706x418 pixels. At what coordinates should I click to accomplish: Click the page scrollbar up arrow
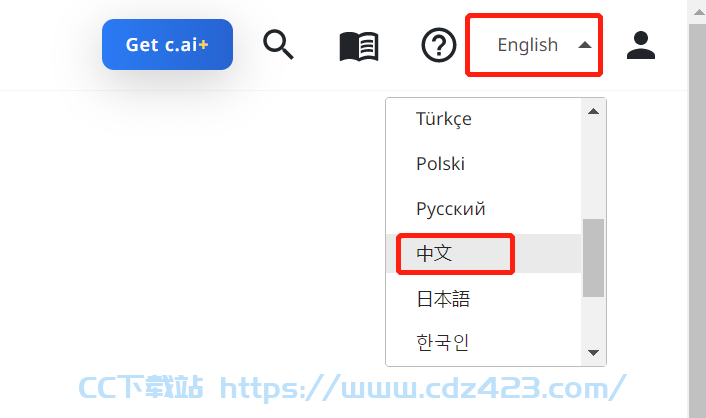698,12
